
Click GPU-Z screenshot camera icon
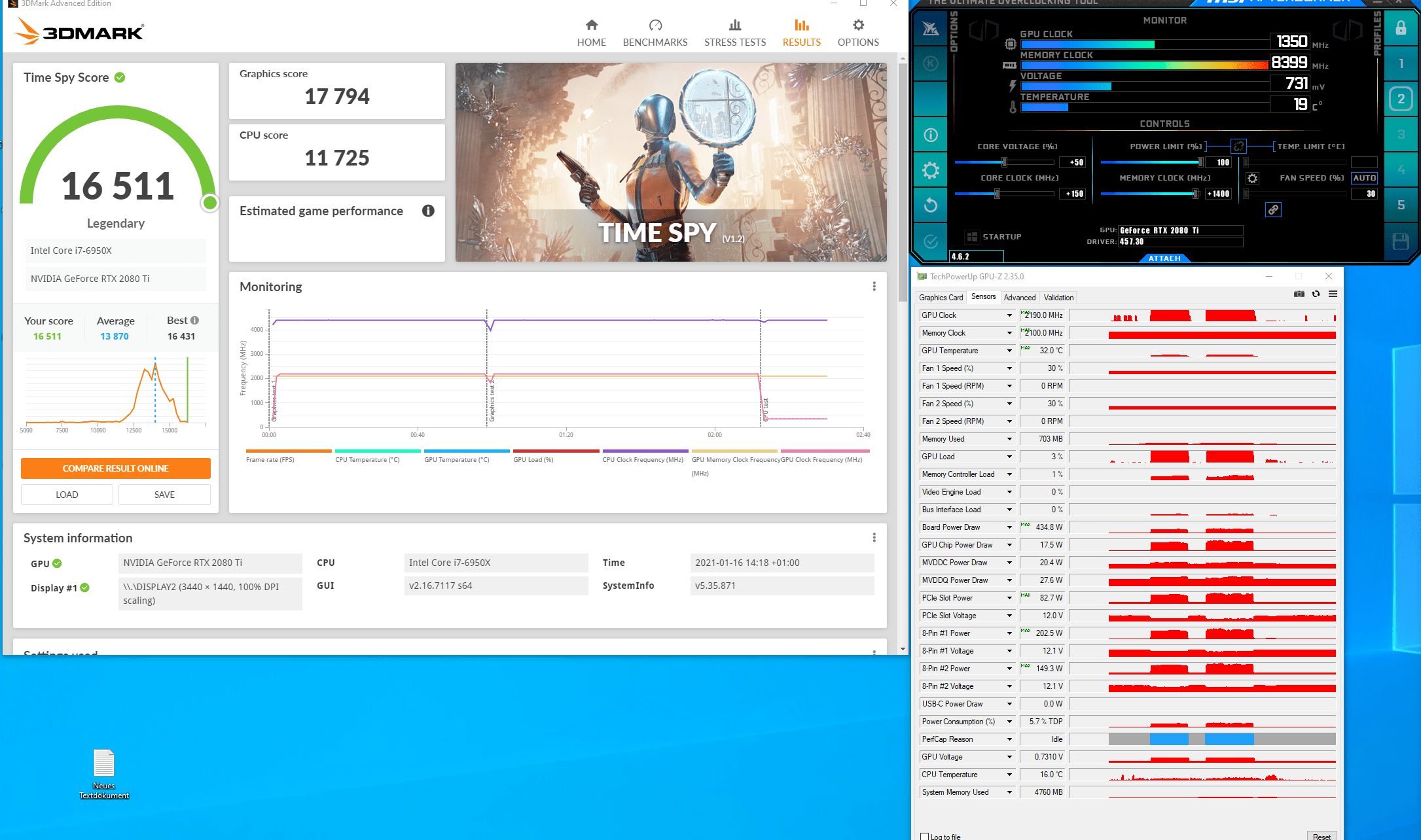(x=1299, y=294)
